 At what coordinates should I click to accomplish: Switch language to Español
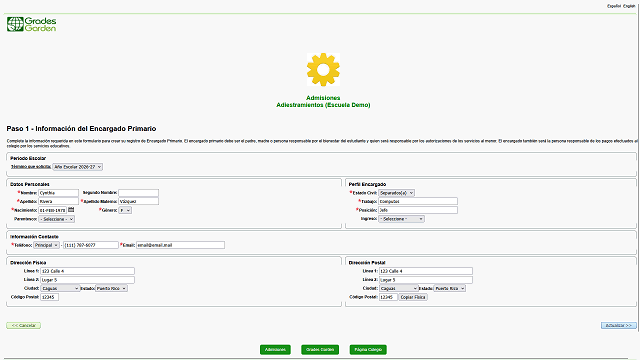coord(614,6)
